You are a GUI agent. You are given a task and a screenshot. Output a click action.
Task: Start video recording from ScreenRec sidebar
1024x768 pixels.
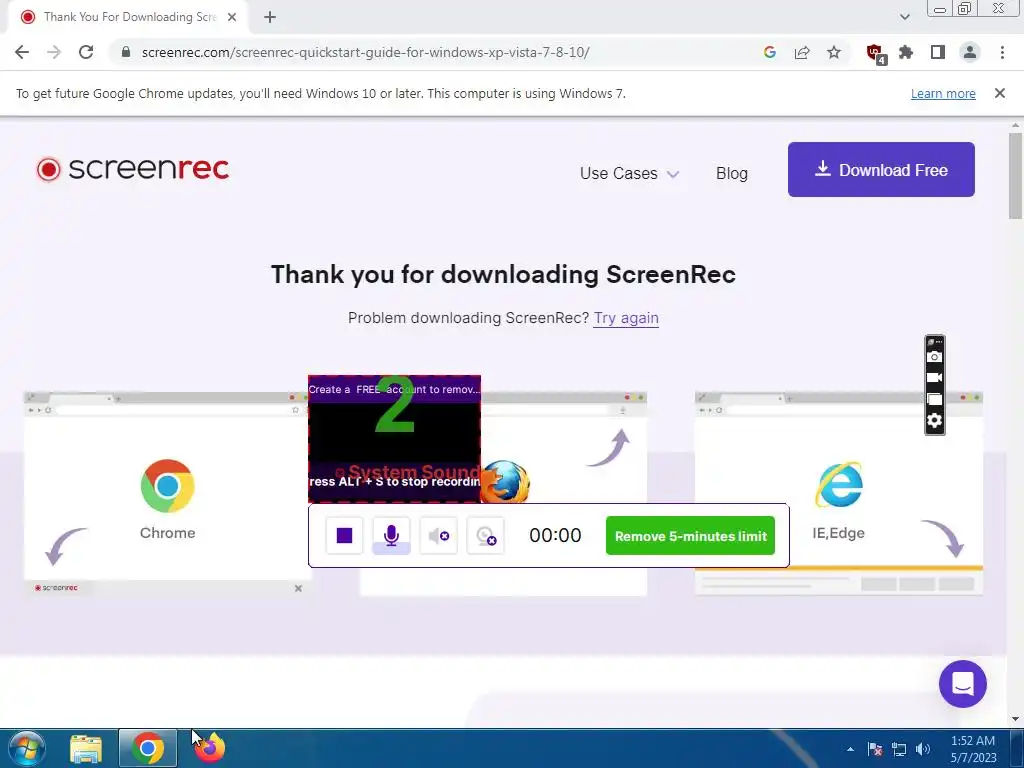point(935,377)
